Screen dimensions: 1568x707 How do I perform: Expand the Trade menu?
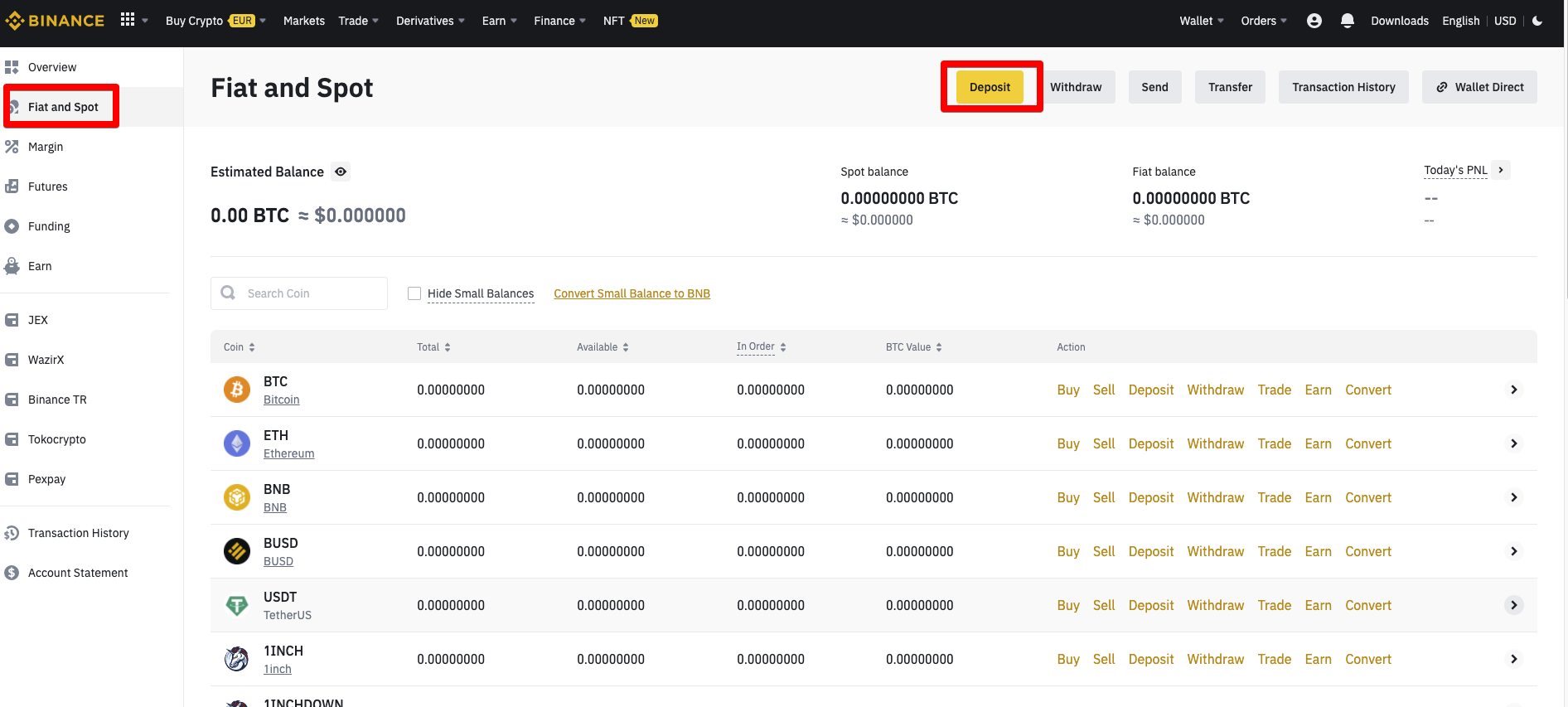pos(358,21)
